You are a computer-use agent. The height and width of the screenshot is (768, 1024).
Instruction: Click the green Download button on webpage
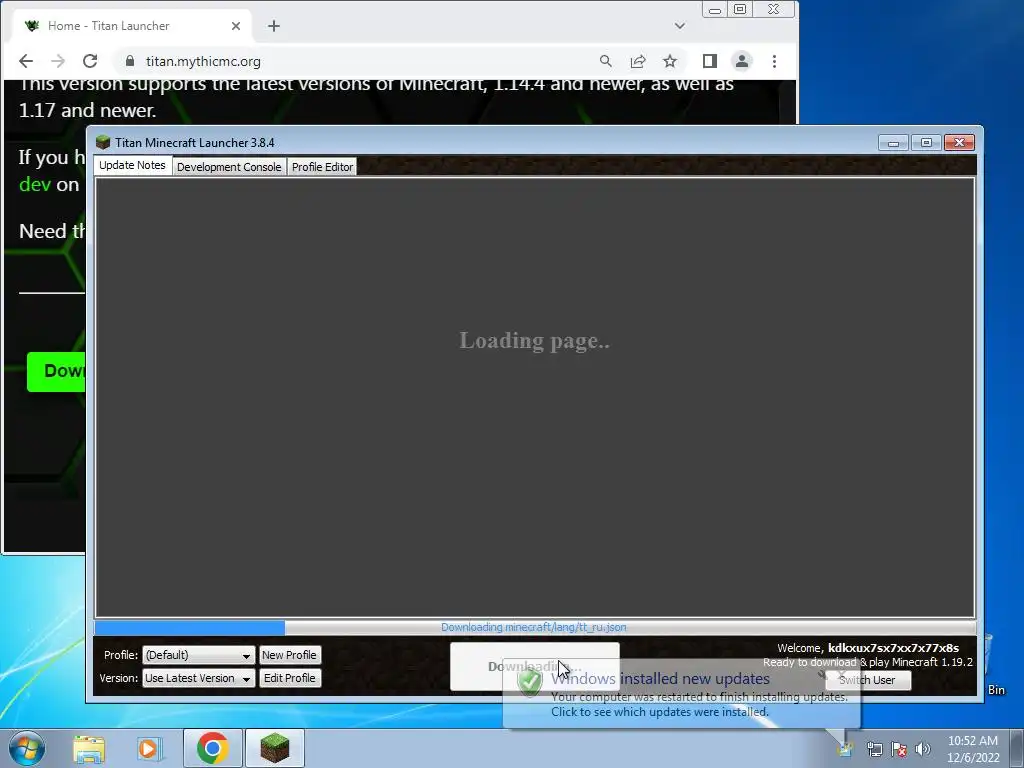point(56,372)
